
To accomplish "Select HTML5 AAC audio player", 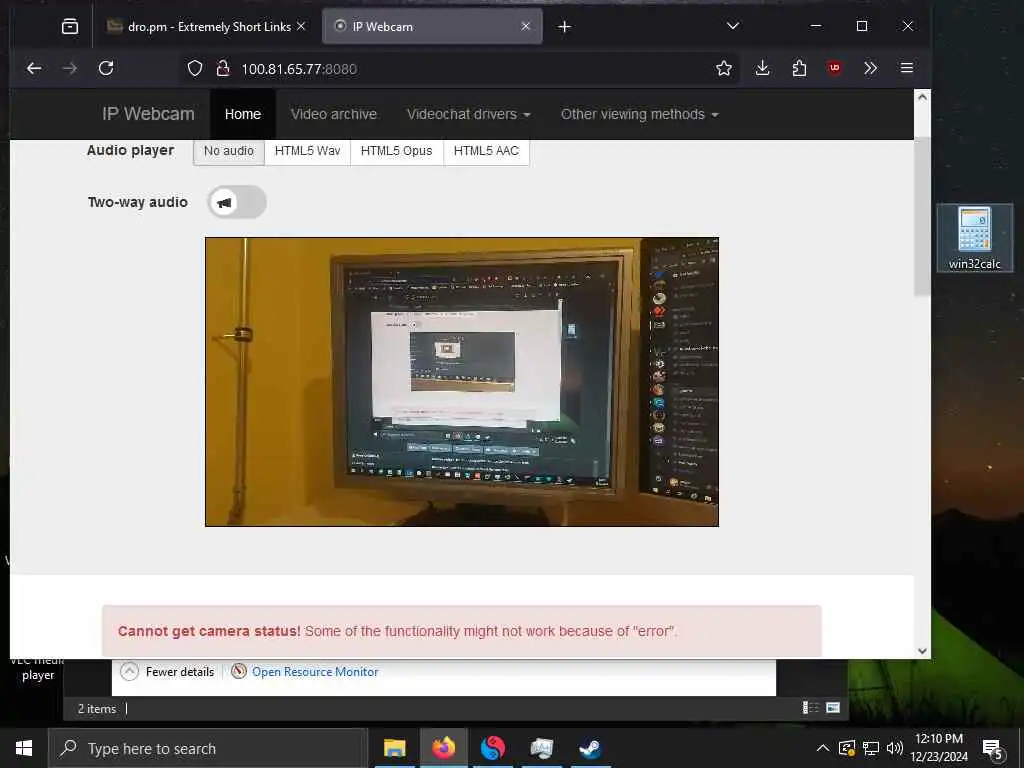I will click(x=486, y=151).
